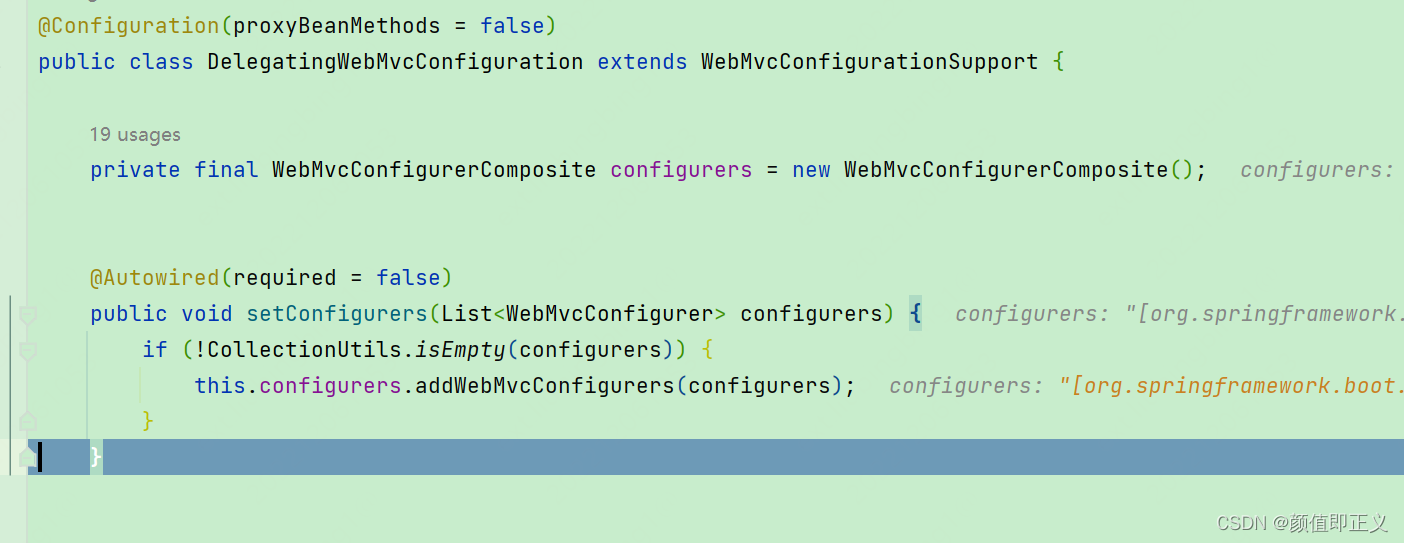Click the isEmpty method call
The image size is (1404, 543).
point(461,350)
